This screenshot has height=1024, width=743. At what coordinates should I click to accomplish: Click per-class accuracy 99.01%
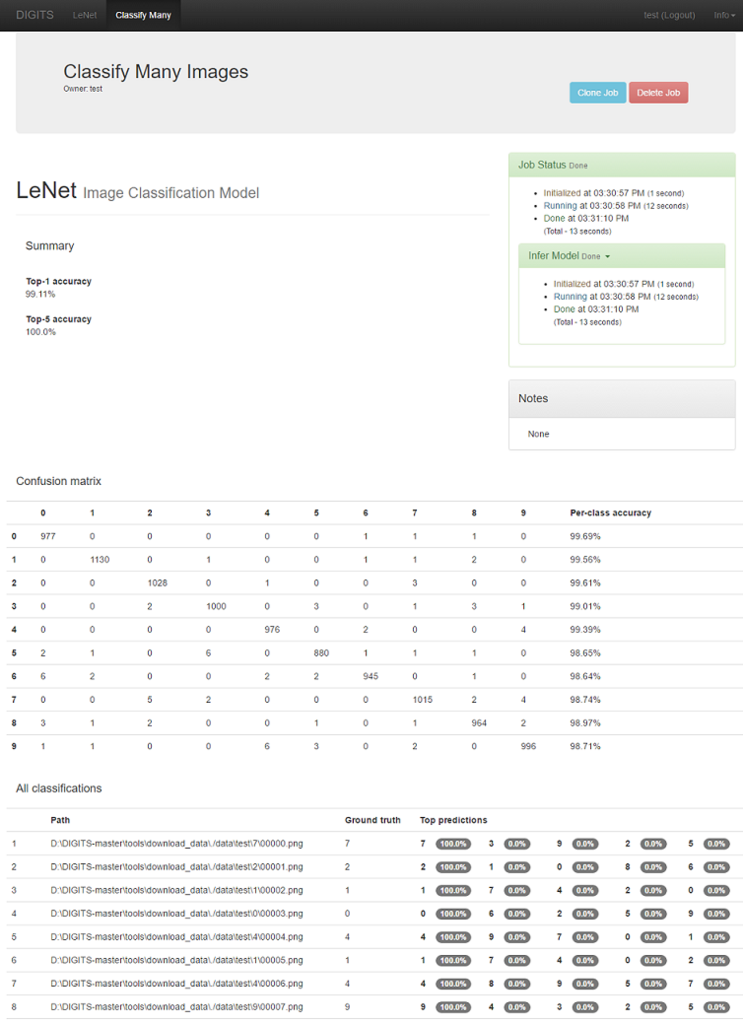[585, 606]
